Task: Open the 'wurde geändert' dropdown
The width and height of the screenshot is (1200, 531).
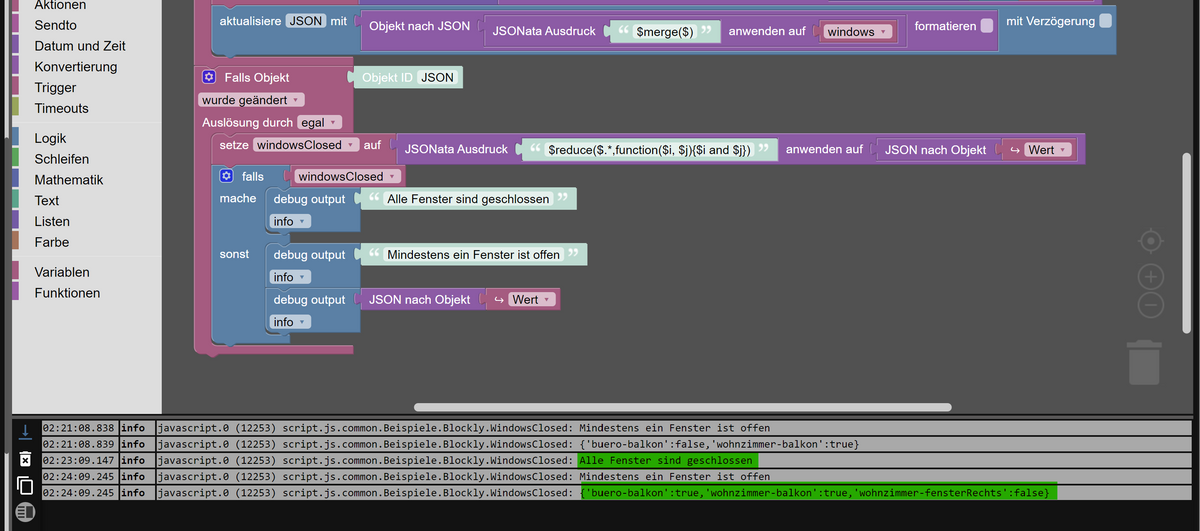Action: click(252, 100)
